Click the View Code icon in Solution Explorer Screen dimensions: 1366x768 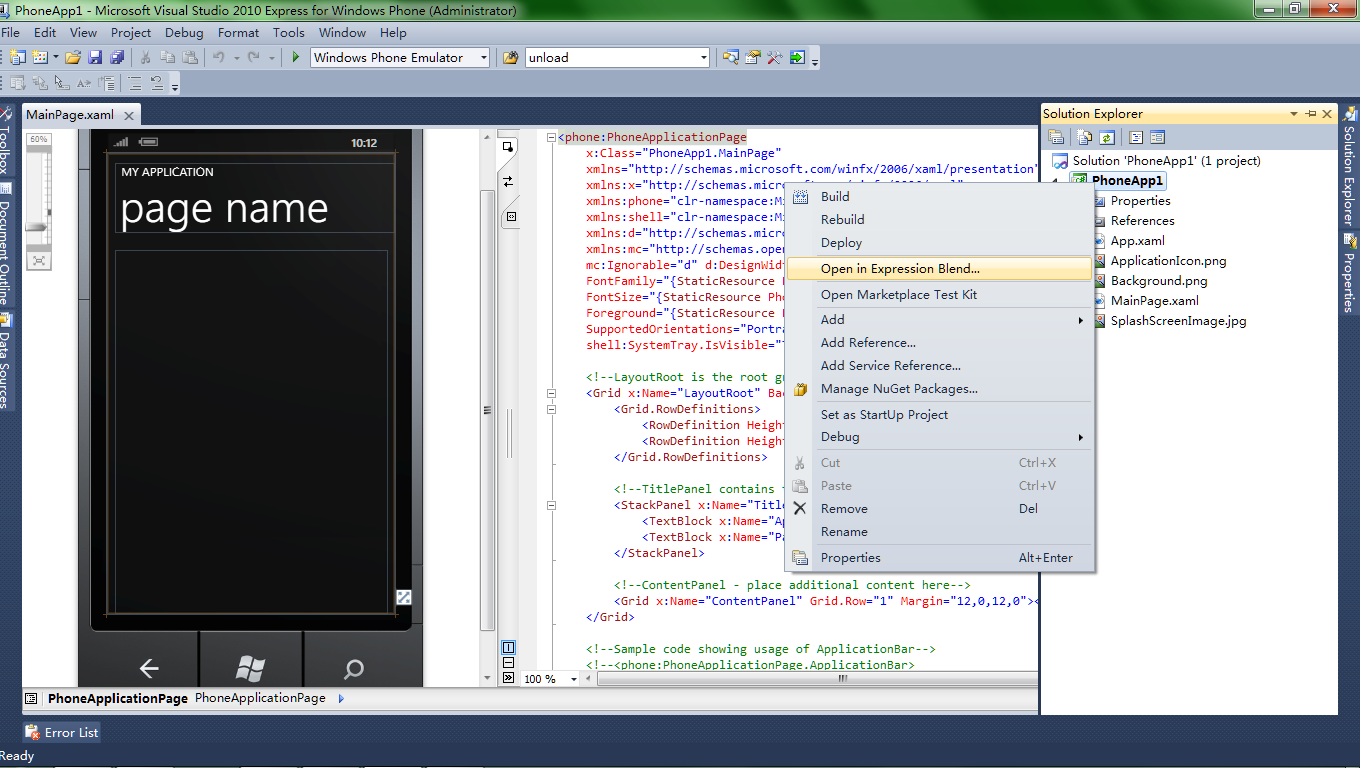(1137, 138)
